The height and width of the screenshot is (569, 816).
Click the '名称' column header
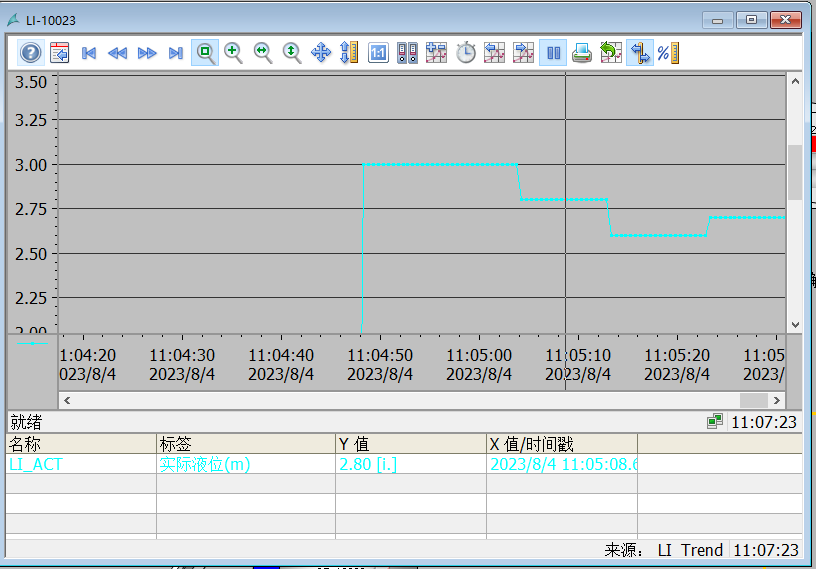pyautogui.click(x=80, y=444)
